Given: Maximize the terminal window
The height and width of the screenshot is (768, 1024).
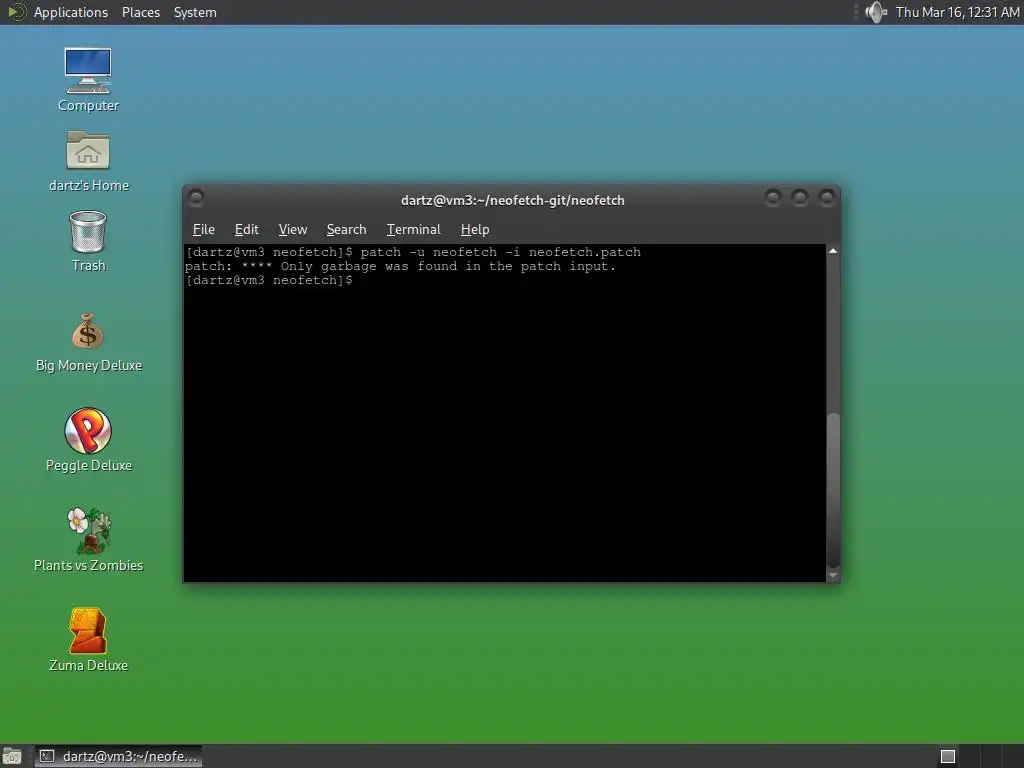Looking at the screenshot, I should pyautogui.click(x=799, y=197).
